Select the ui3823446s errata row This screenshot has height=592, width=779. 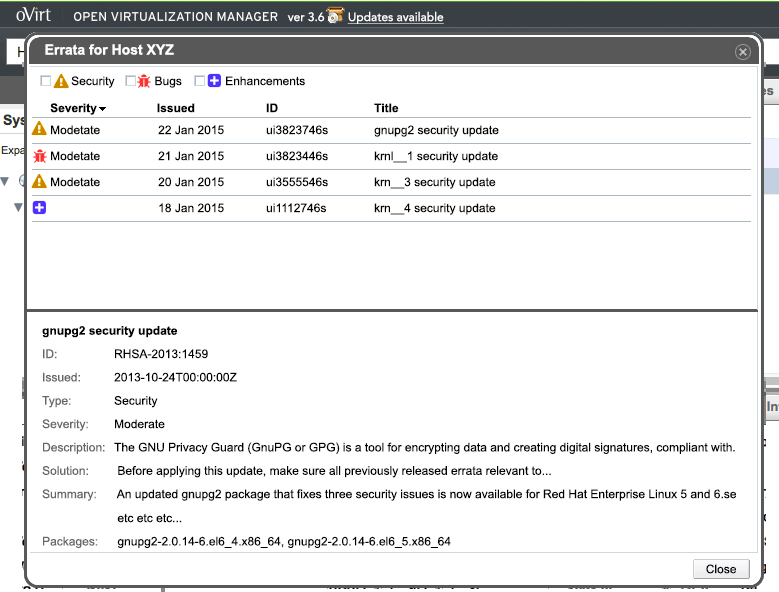point(297,156)
